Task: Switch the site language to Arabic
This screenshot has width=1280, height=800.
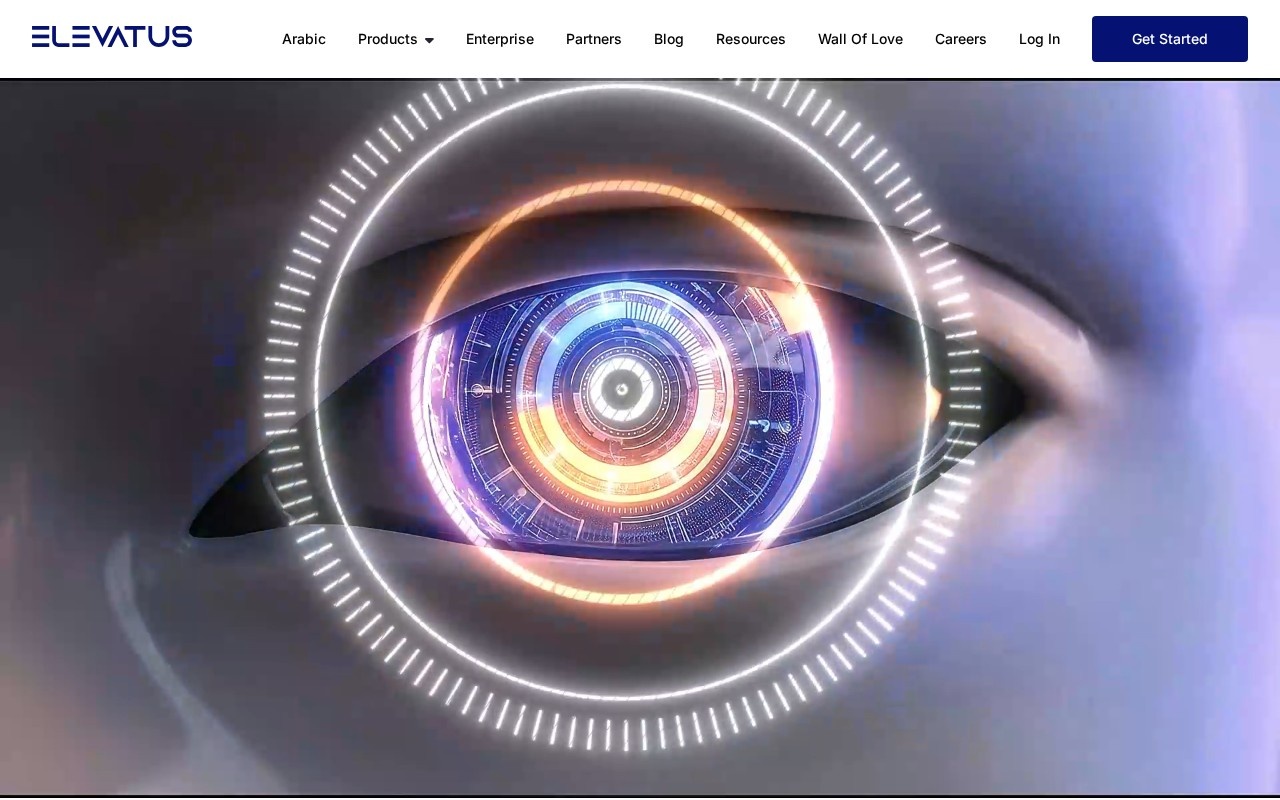Action: click(304, 39)
